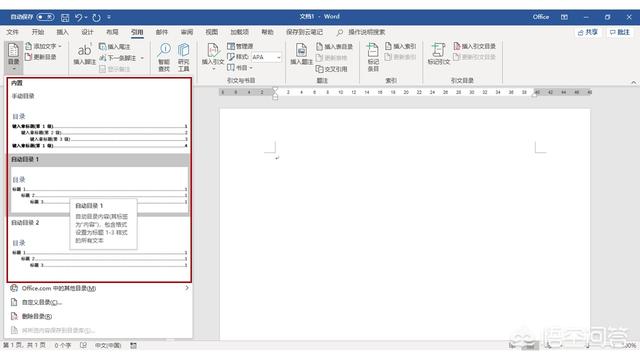This screenshot has height=360, width=640.
Task: Open the citation Style APA dropdown
Action: [266, 57]
